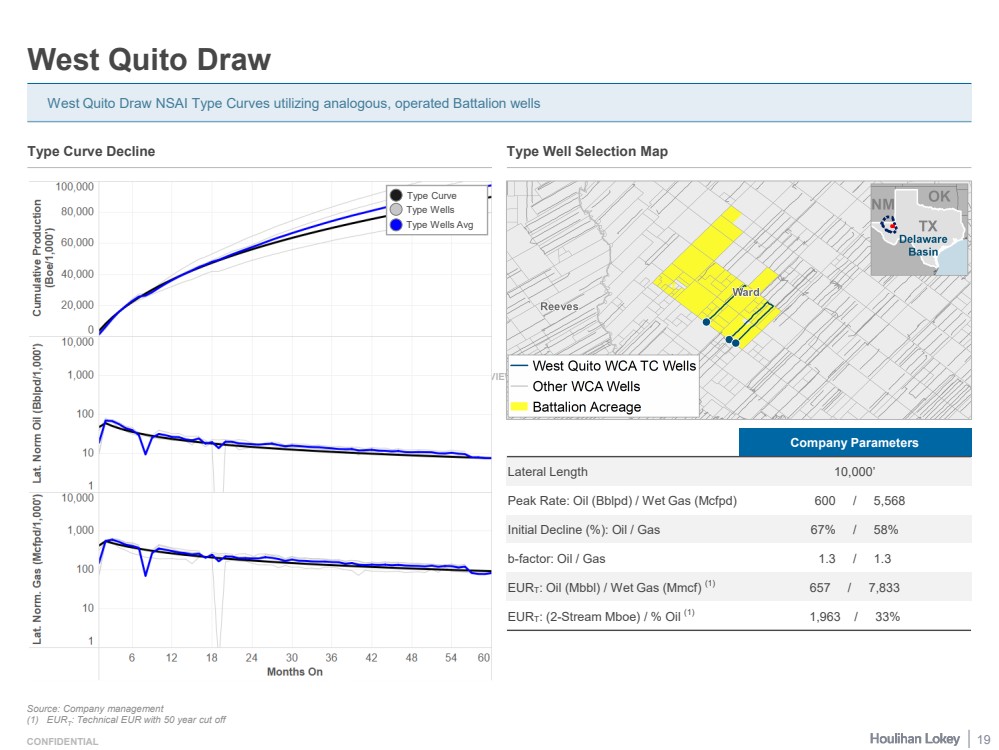Click the Houlihan Lokey logo
This screenshot has width=999, height=750.
(914, 738)
